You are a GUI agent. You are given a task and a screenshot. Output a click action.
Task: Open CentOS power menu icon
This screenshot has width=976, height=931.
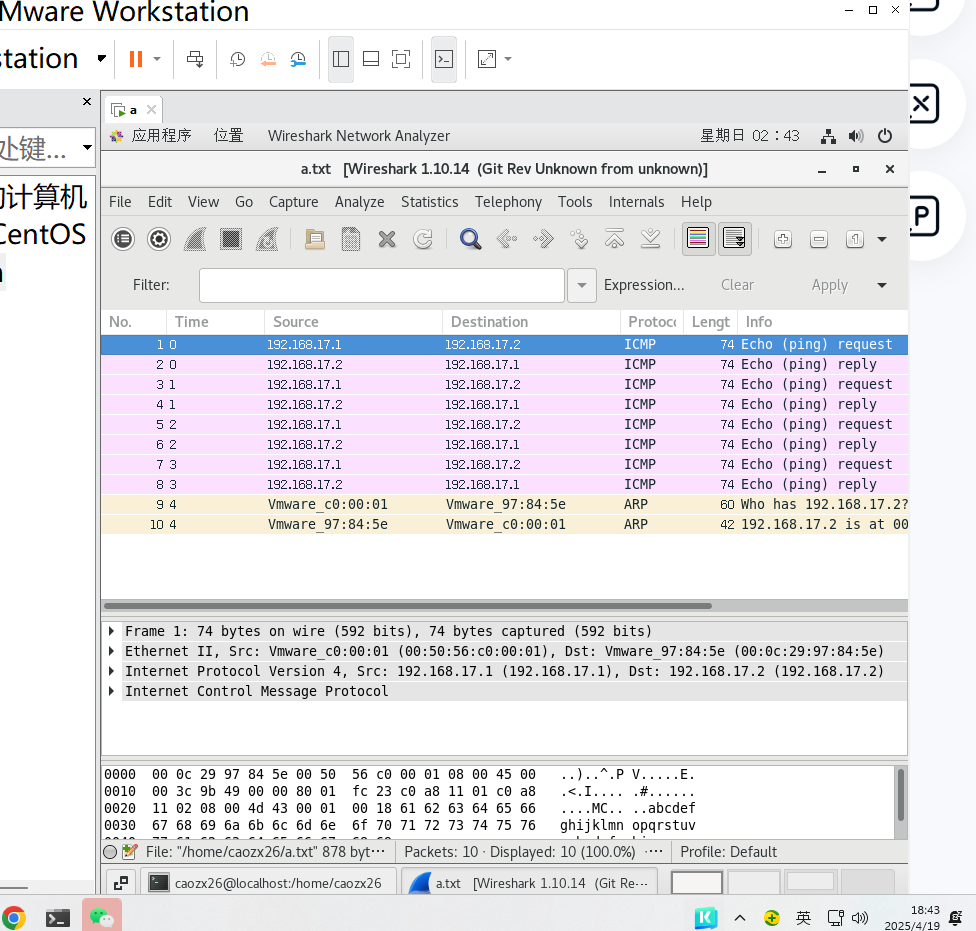click(884, 136)
